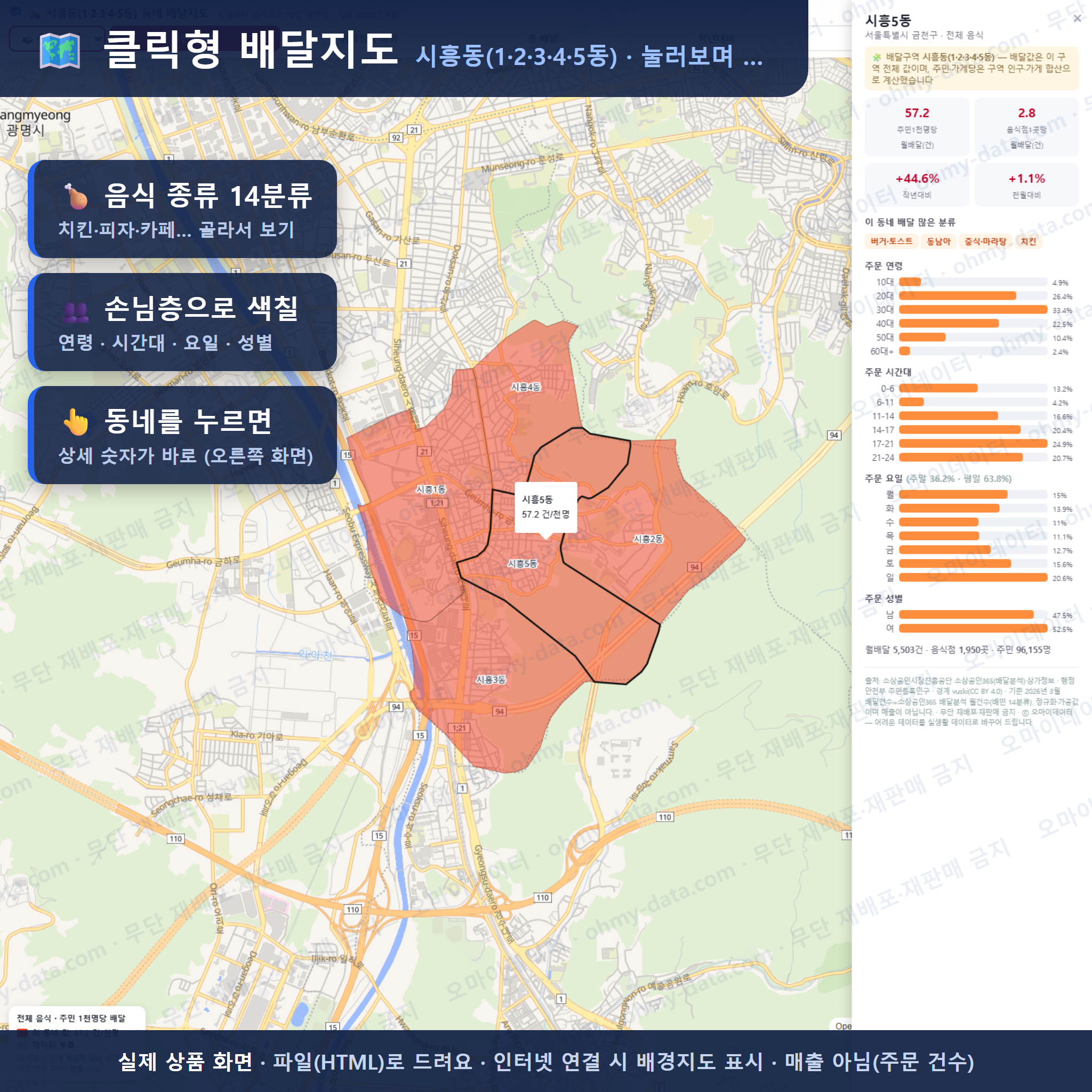This screenshot has height=1092, width=1092.
Task: Click the 출처 data source footnote
Action: click(971, 702)
